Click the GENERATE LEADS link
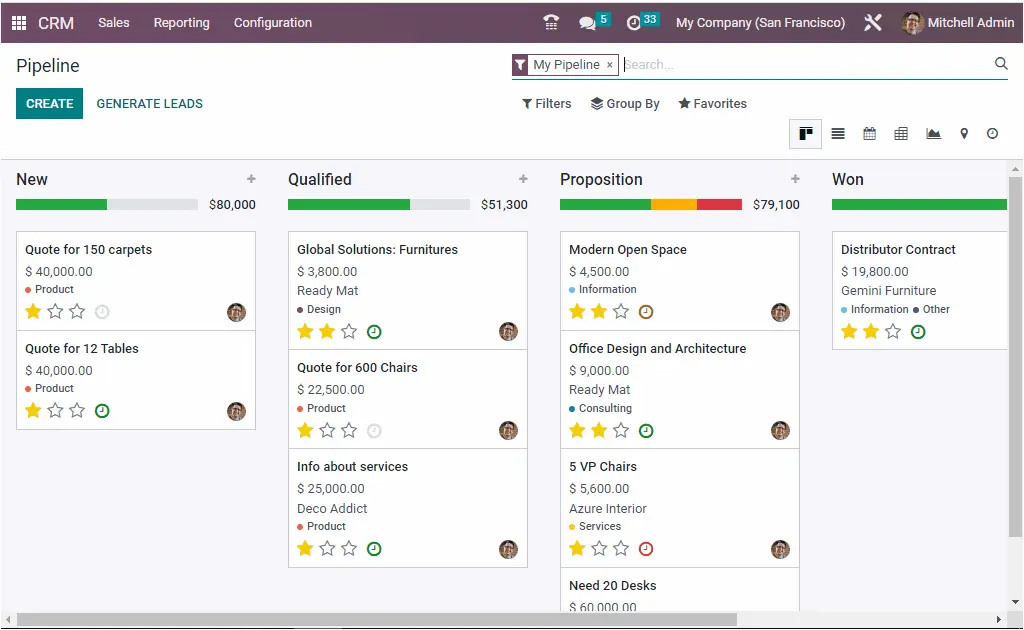 [x=149, y=103]
